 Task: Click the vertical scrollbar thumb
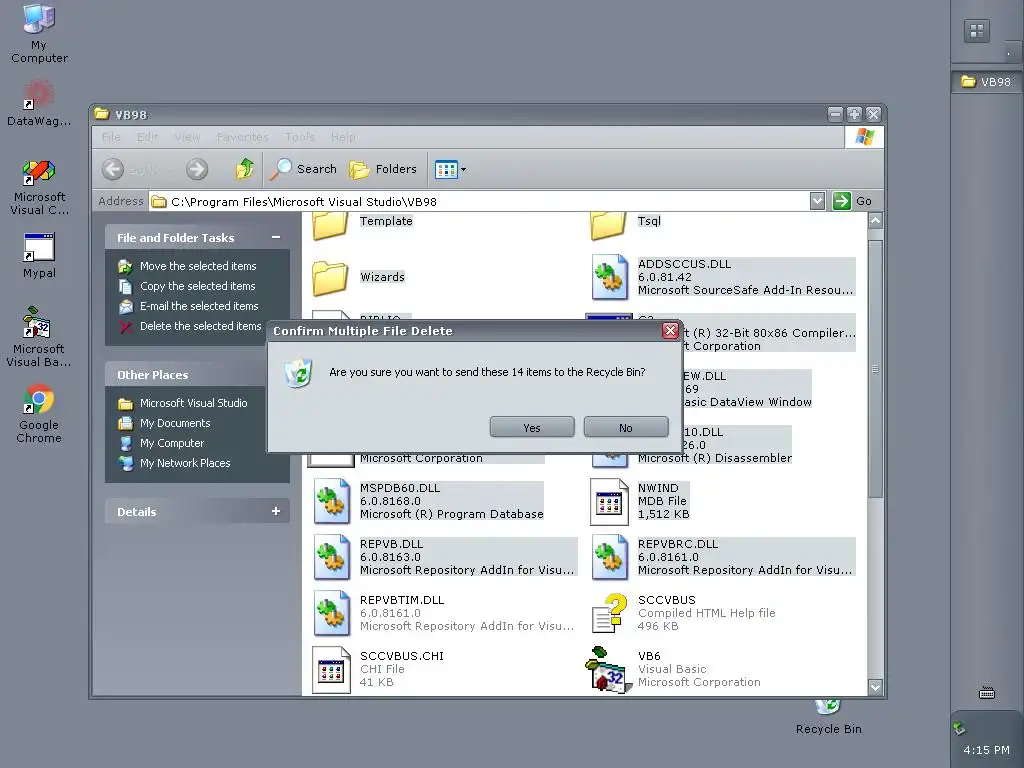pyautogui.click(x=875, y=369)
